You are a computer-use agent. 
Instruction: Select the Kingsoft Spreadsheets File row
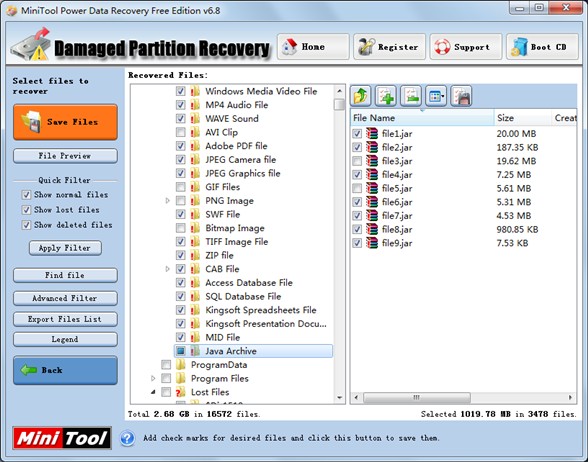pyautogui.click(x=261, y=310)
